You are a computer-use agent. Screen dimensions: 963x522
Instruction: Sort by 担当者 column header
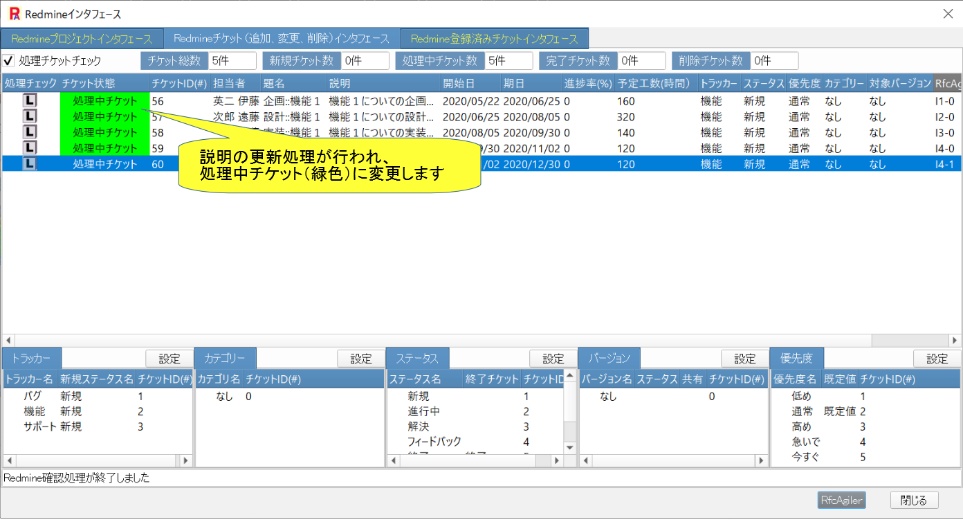coord(235,84)
